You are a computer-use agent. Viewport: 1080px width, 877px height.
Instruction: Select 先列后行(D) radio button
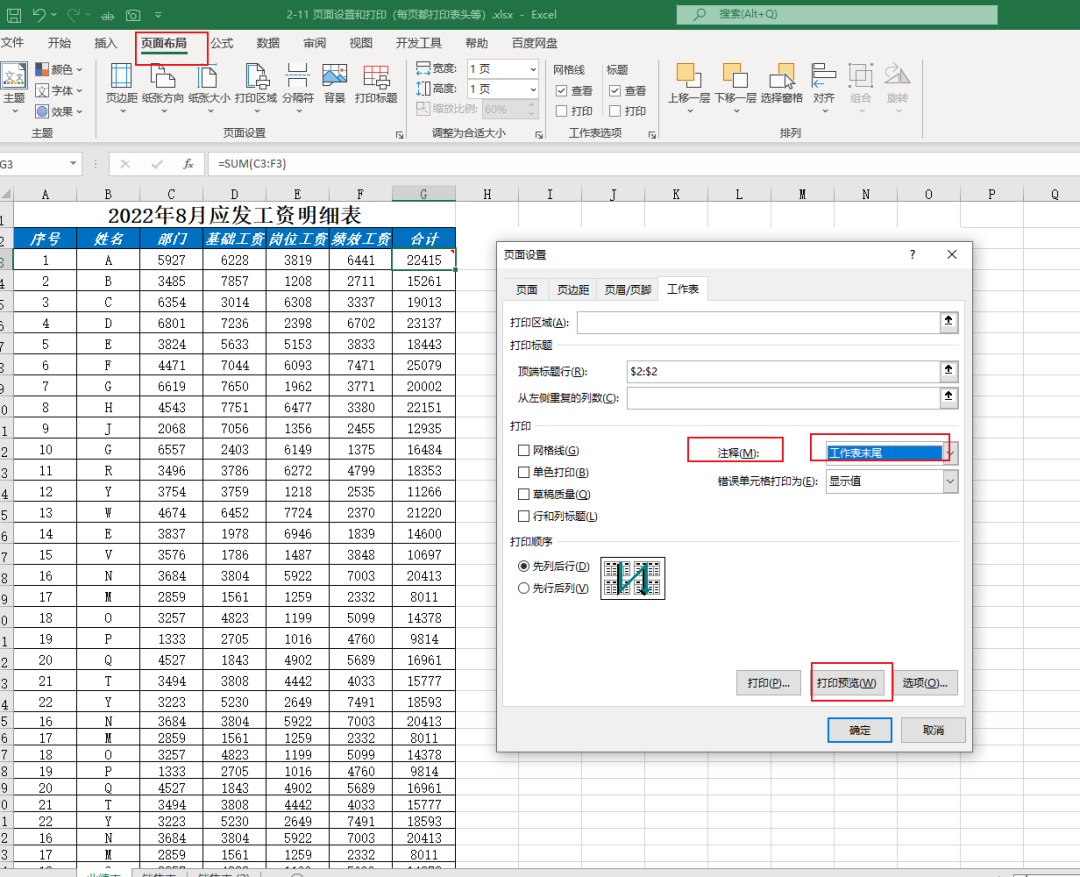coord(523,566)
